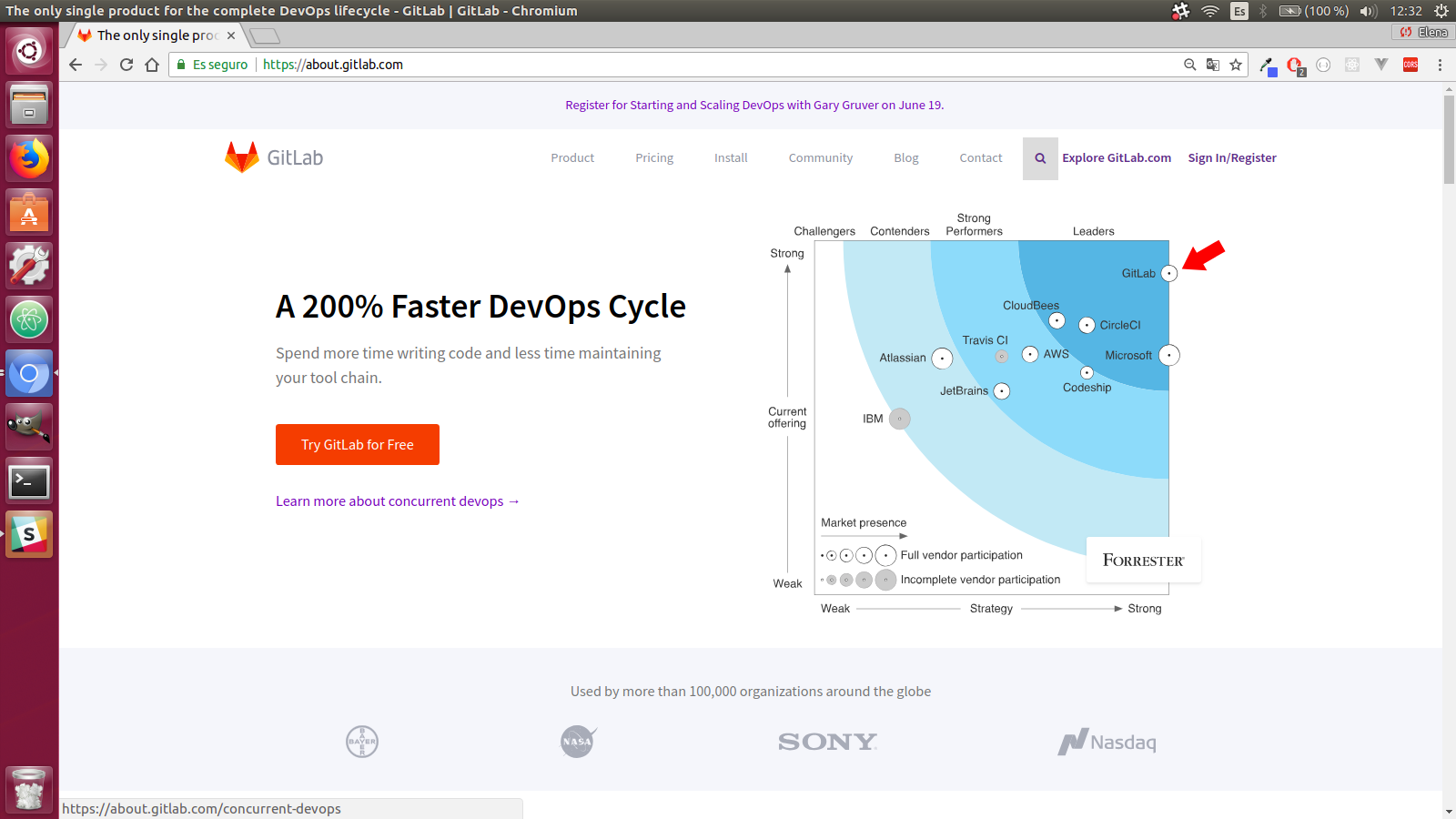The image size is (1456, 819).
Task: Open the color picker extension icon
Action: pos(1268,66)
